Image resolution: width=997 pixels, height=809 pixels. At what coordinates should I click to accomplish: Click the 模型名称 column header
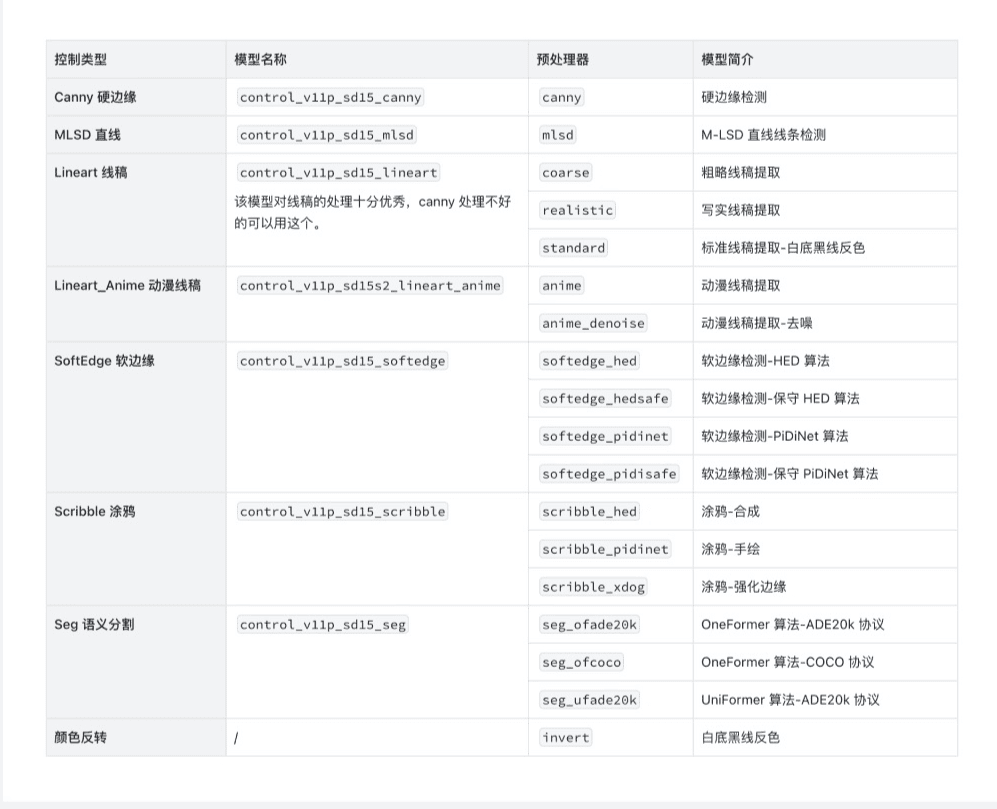click(377, 60)
